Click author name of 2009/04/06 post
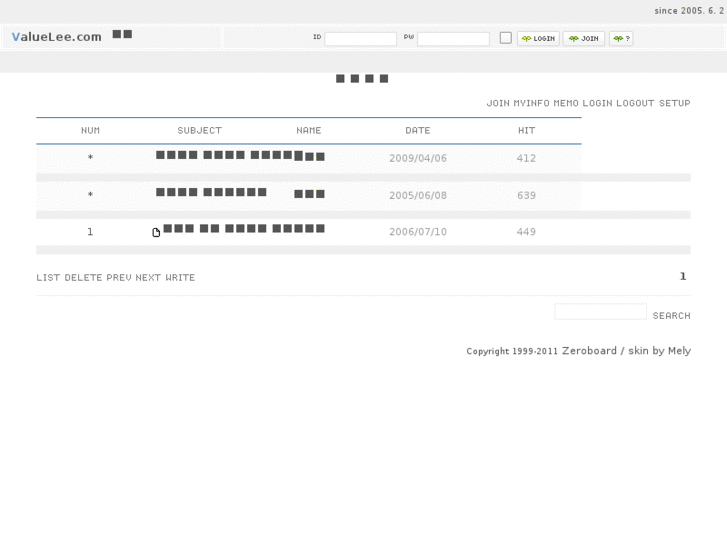This screenshot has height=545, width=727. (310, 156)
